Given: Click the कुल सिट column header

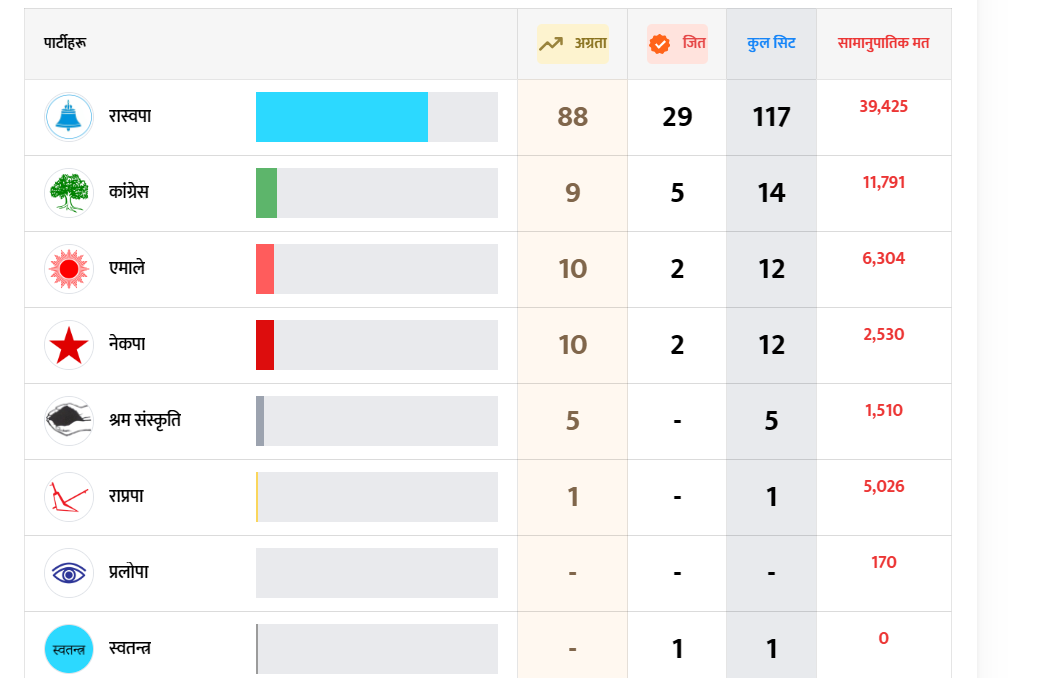Looking at the screenshot, I should (771, 44).
